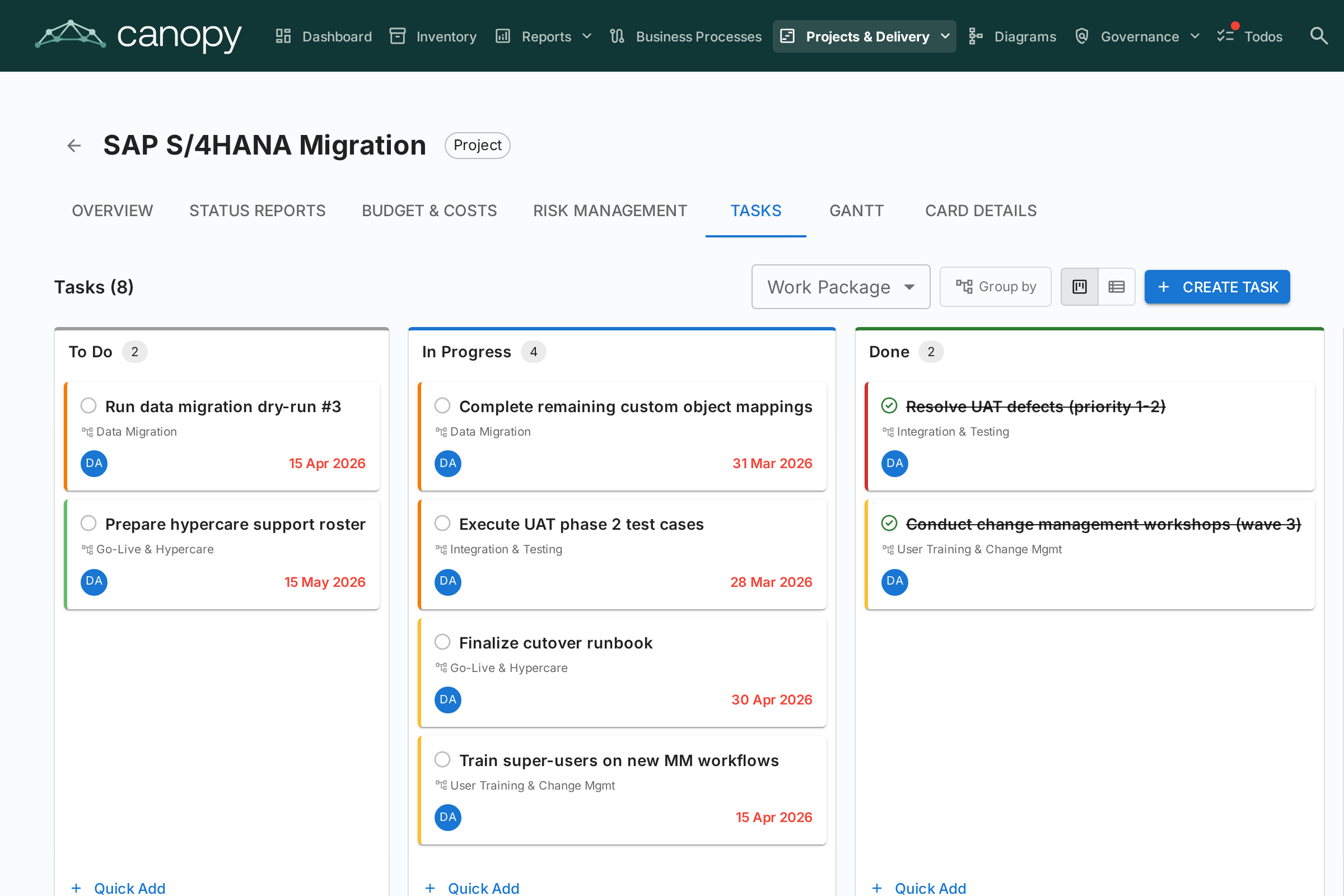Screen dimensions: 1344x896
Task: Click DA avatar on UAT phase 2 card
Action: click(448, 582)
